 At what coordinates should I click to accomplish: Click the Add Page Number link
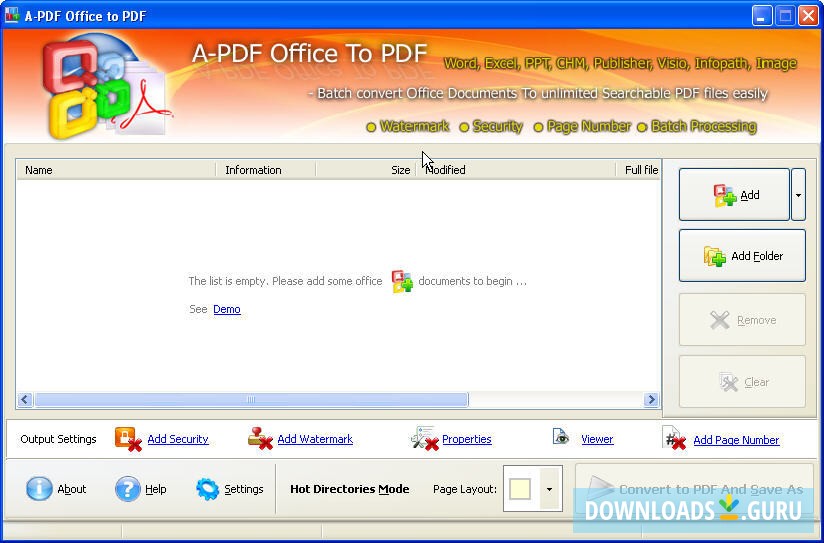point(736,440)
